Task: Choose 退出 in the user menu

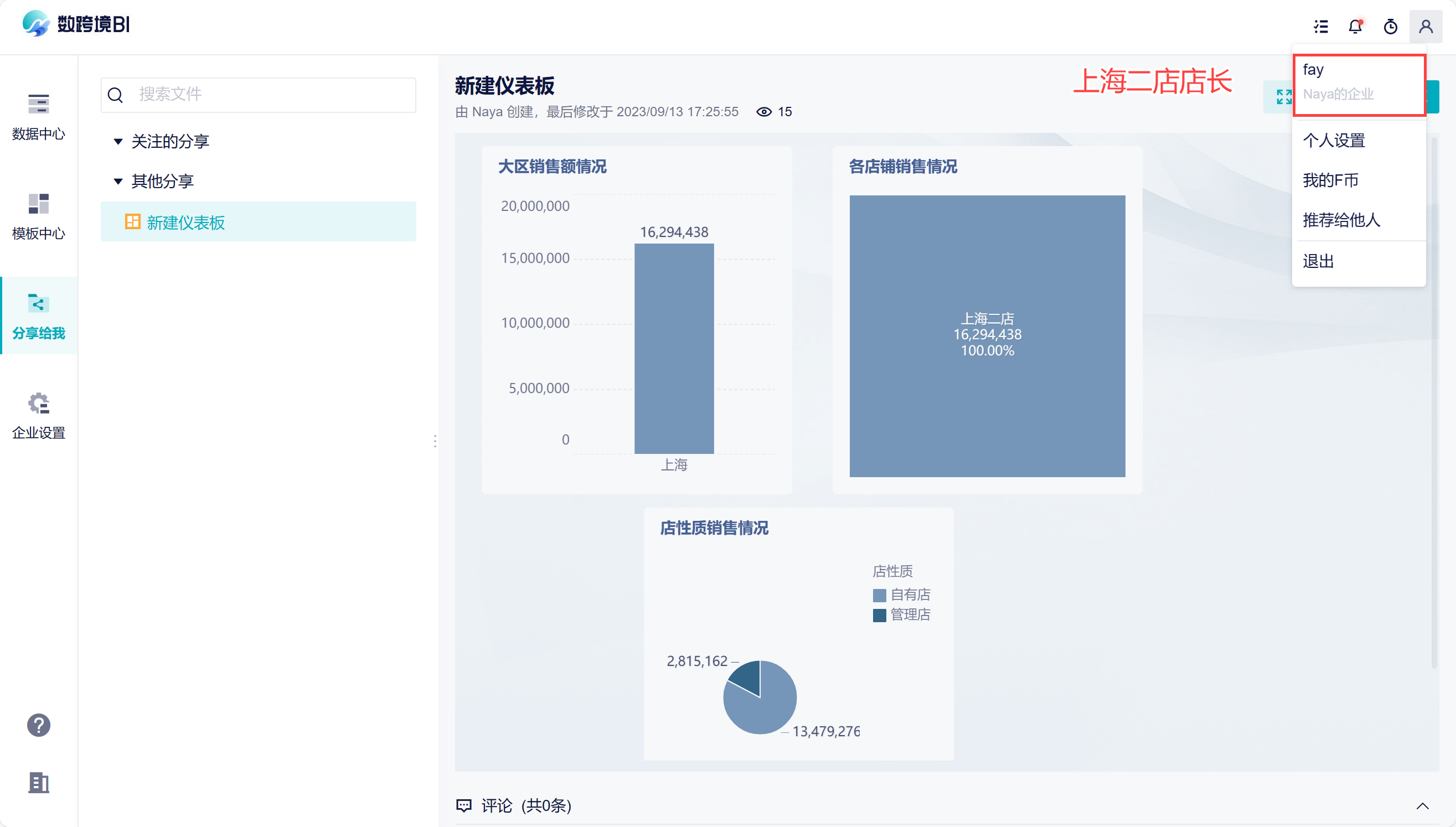Action: click(x=1318, y=261)
